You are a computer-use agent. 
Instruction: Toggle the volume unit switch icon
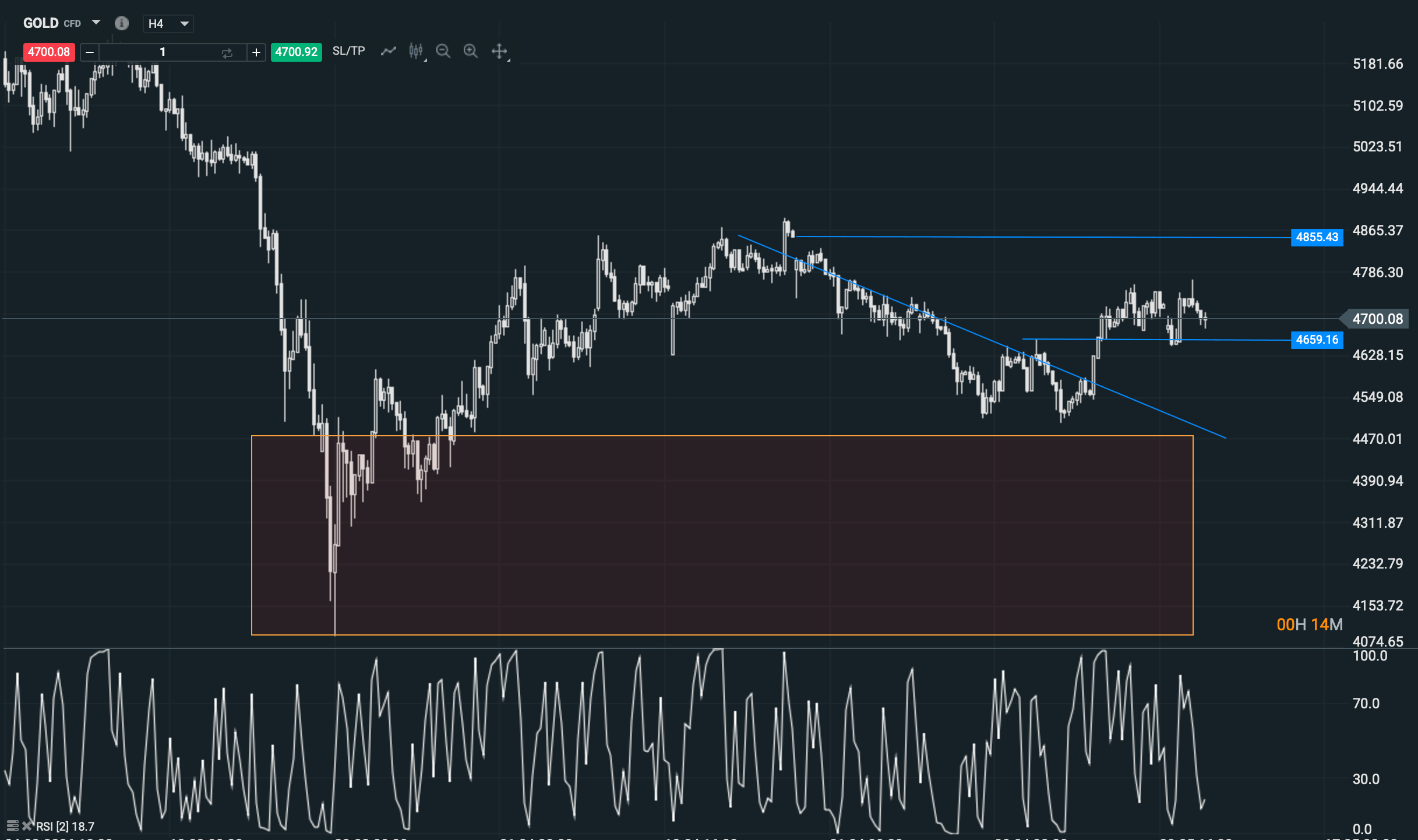[x=227, y=52]
